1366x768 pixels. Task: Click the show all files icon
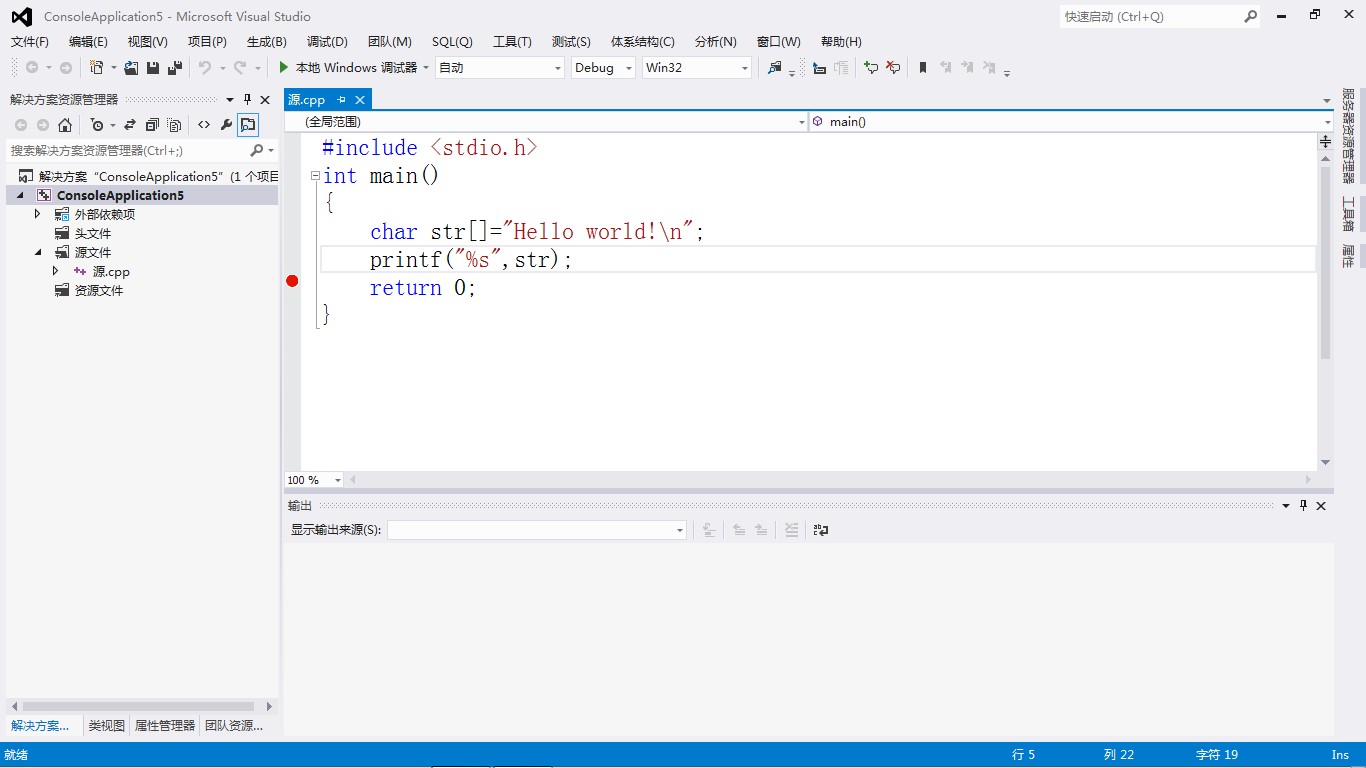point(174,125)
